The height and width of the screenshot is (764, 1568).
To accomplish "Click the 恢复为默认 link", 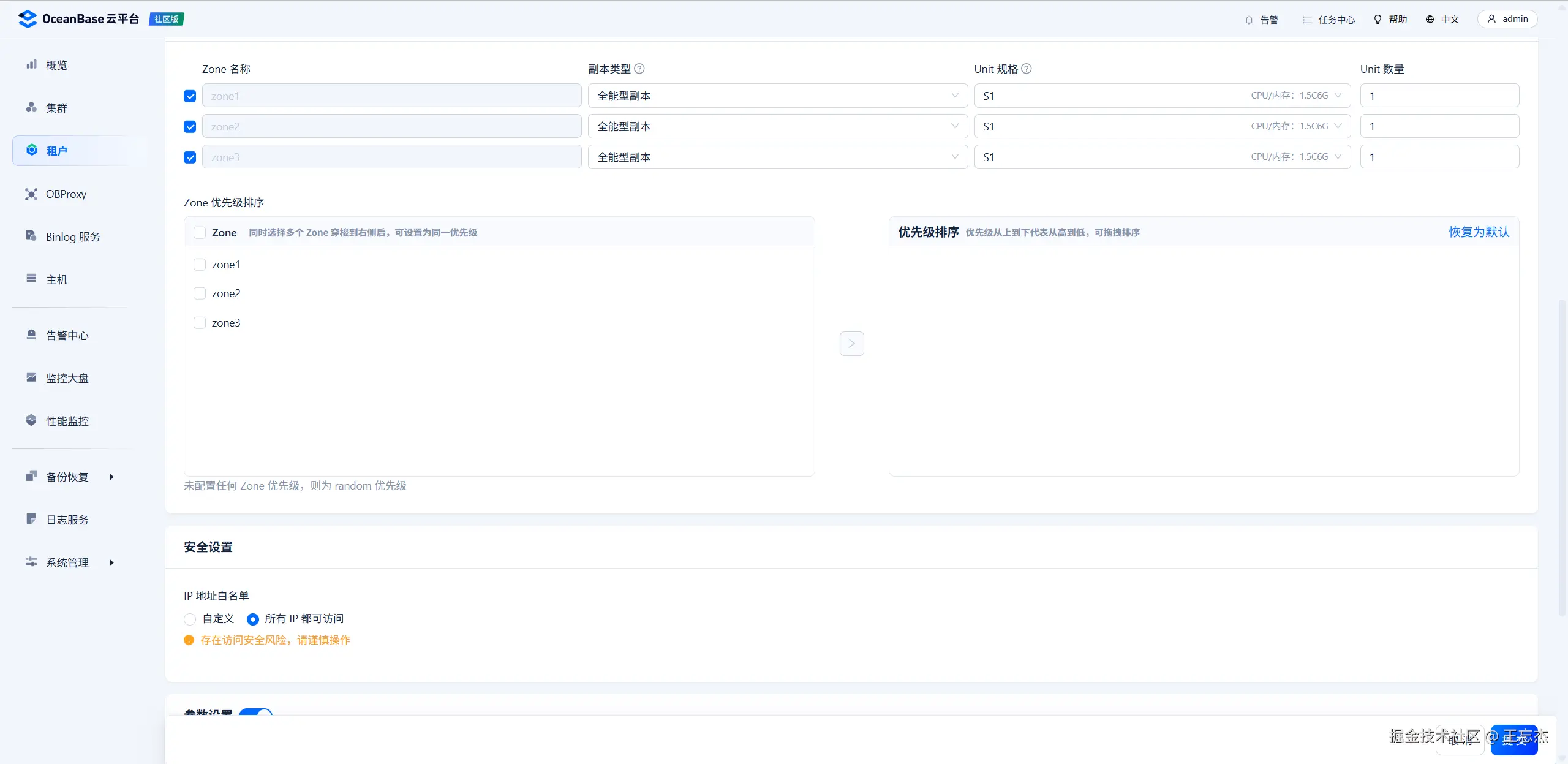I will coord(1479,232).
